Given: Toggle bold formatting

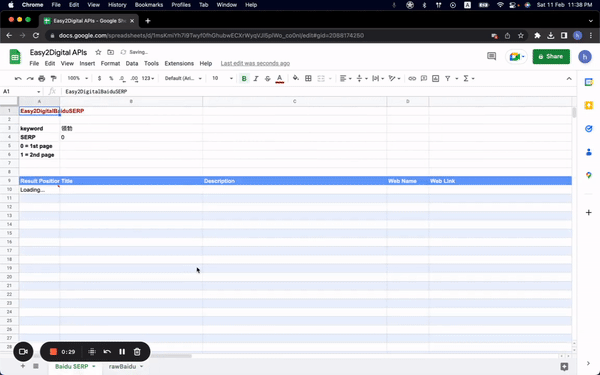Looking at the screenshot, I should click(244, 78).
